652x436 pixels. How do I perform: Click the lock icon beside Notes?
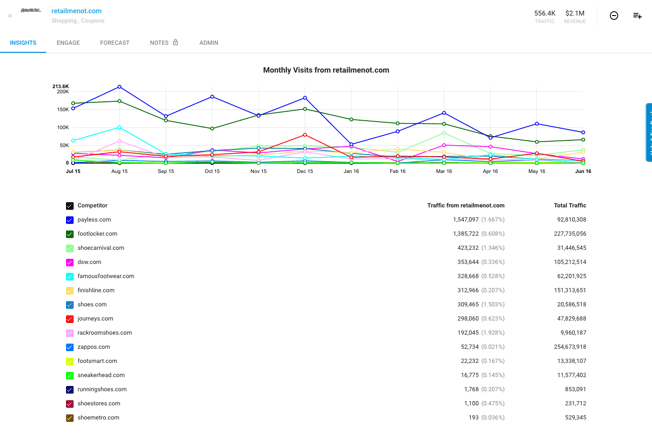click(x=175, y=42)
